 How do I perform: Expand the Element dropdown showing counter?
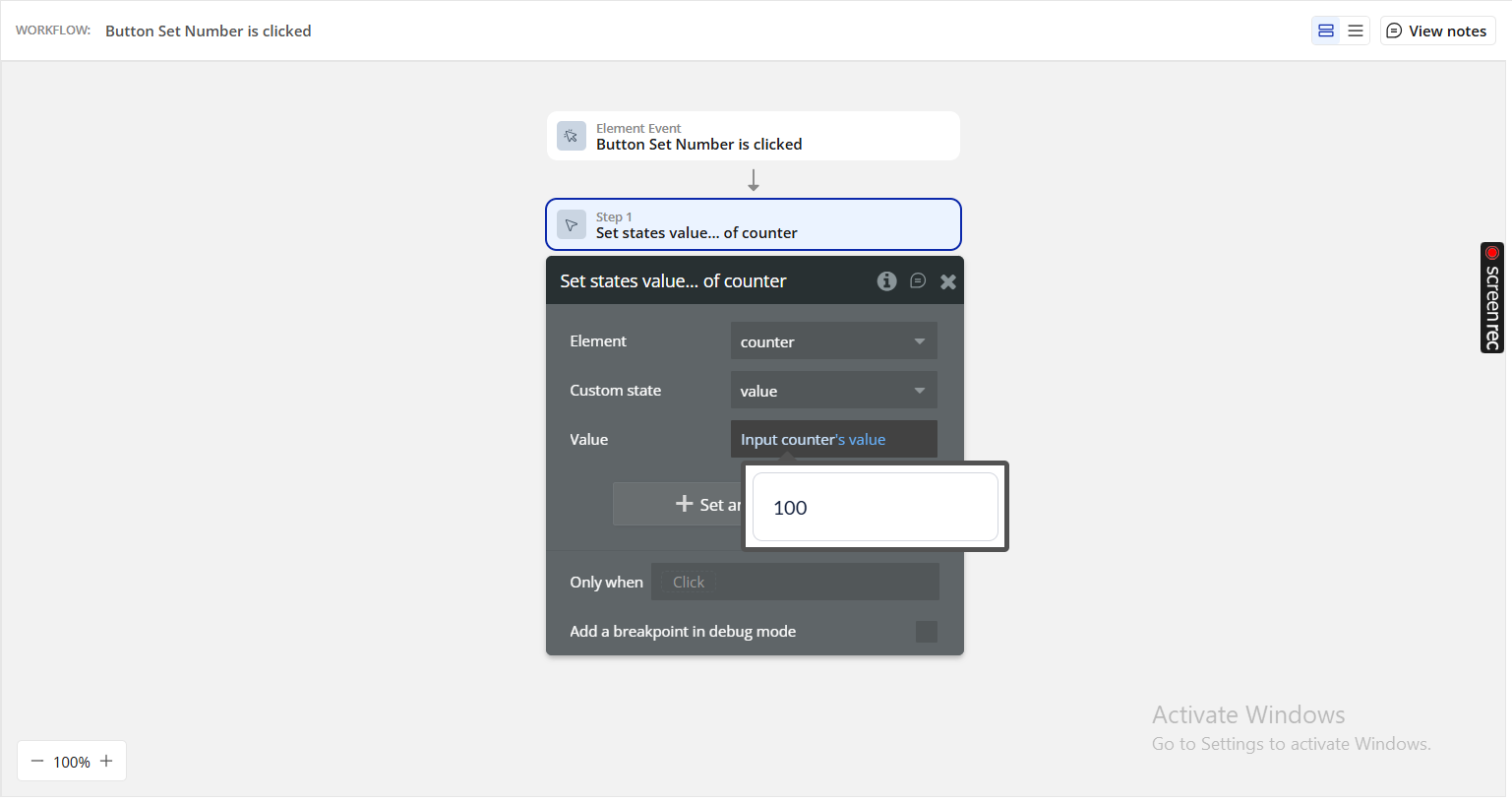[833, 341]
